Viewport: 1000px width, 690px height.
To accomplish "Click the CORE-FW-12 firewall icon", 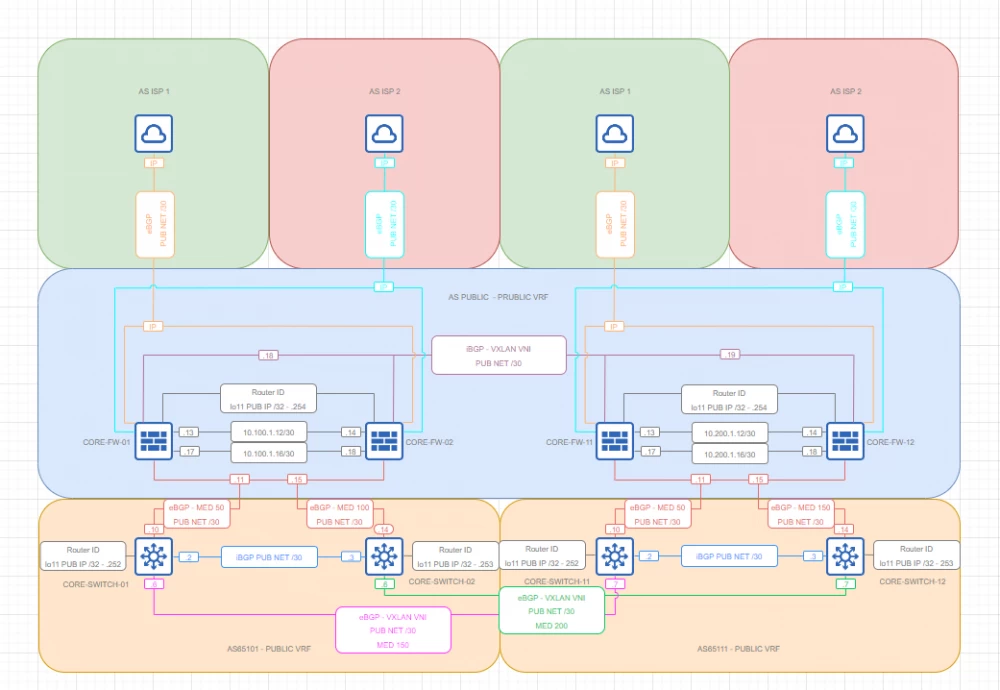I will tap(845, 441).
